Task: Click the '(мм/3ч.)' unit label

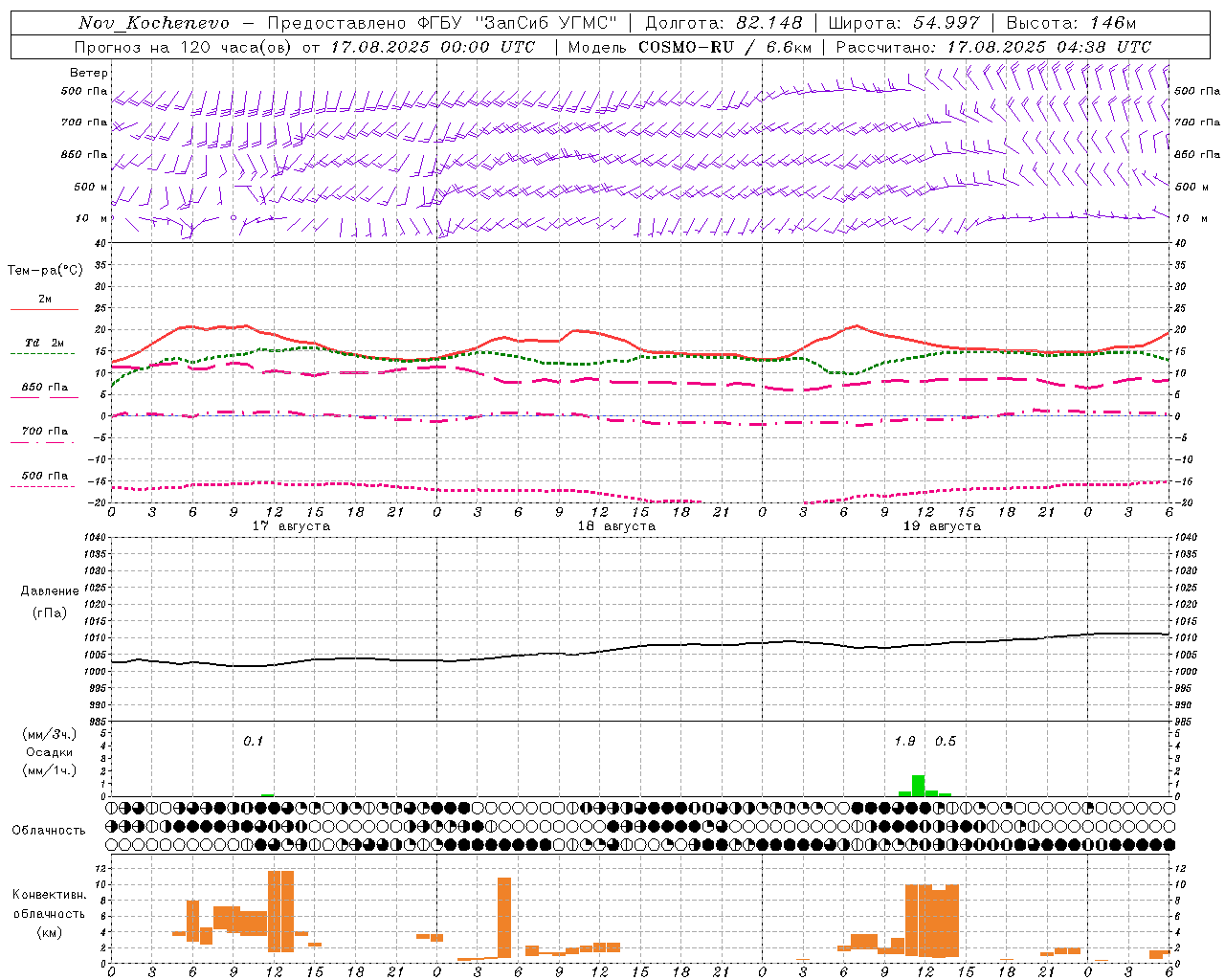Action: tap(50, 734)
